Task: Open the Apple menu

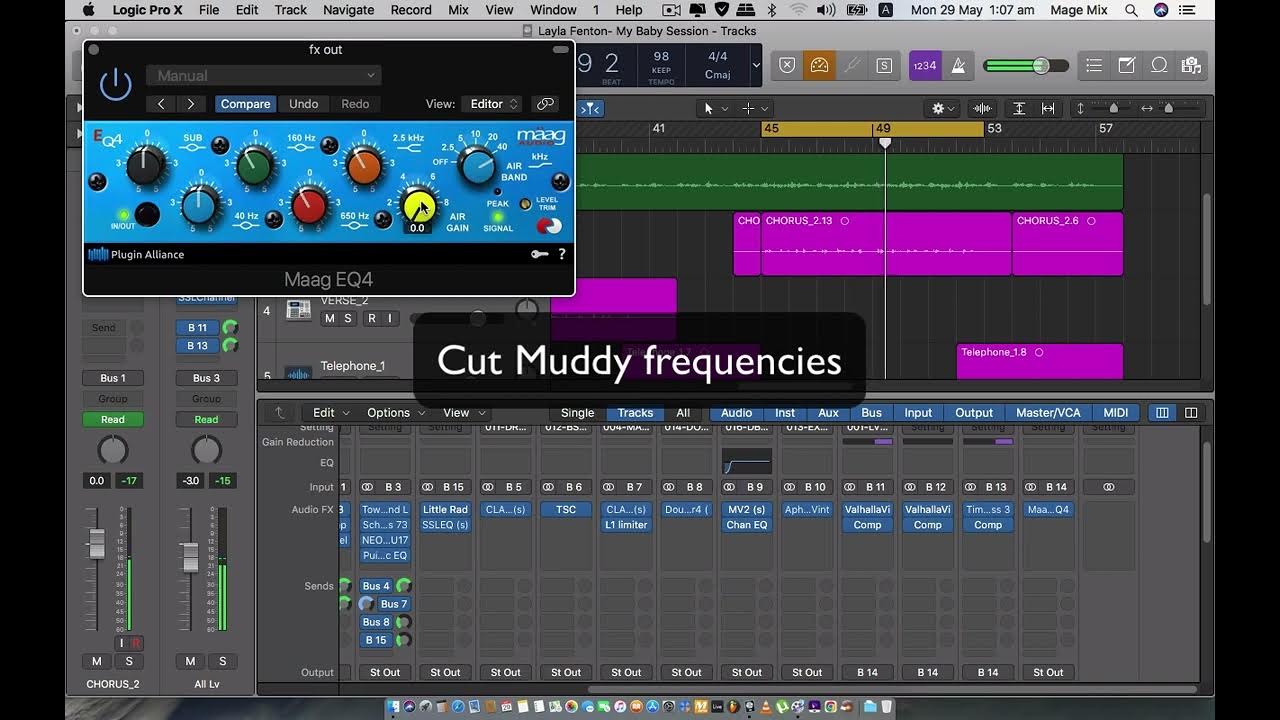Action: tap(88, 10)
